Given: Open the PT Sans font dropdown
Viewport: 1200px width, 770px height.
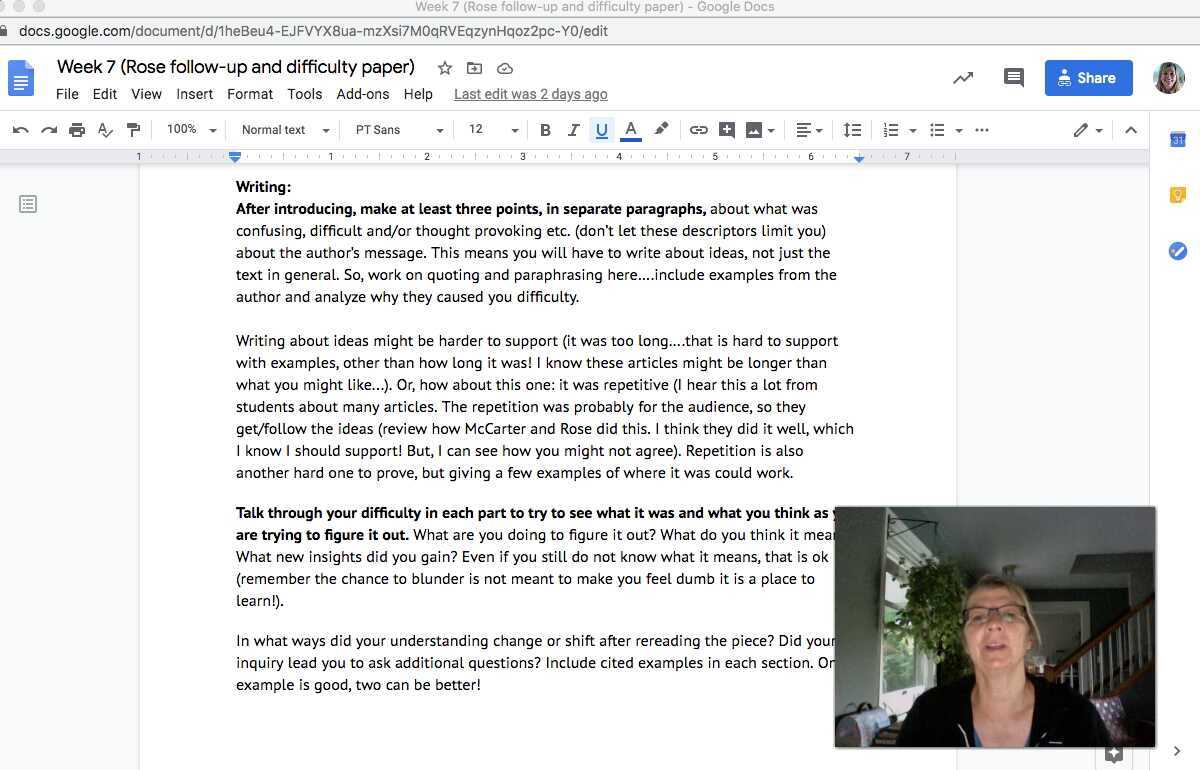Looking at the screenshot, I should tap(399, 130).
